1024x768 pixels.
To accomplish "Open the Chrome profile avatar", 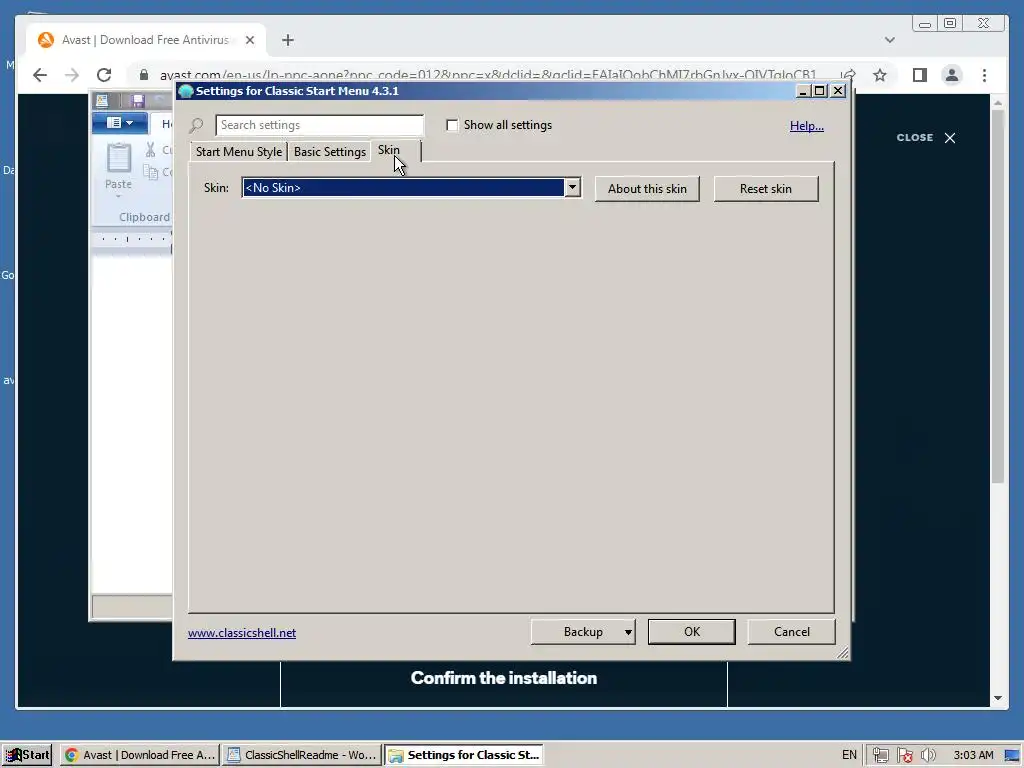I will (952, 75).
